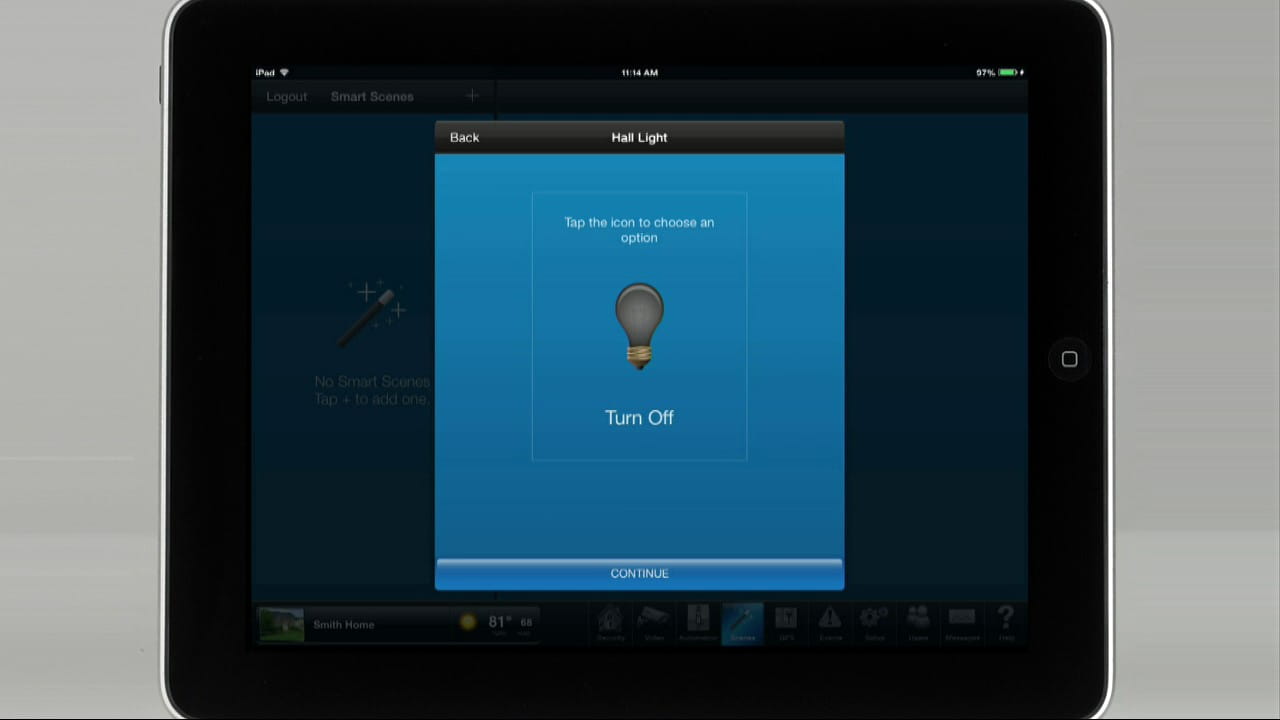Image resolution: width=1280 pixels, height=720 pixels.
Task: Add a new Smart Scene with plus icon
Action: [x=472, y=96]
